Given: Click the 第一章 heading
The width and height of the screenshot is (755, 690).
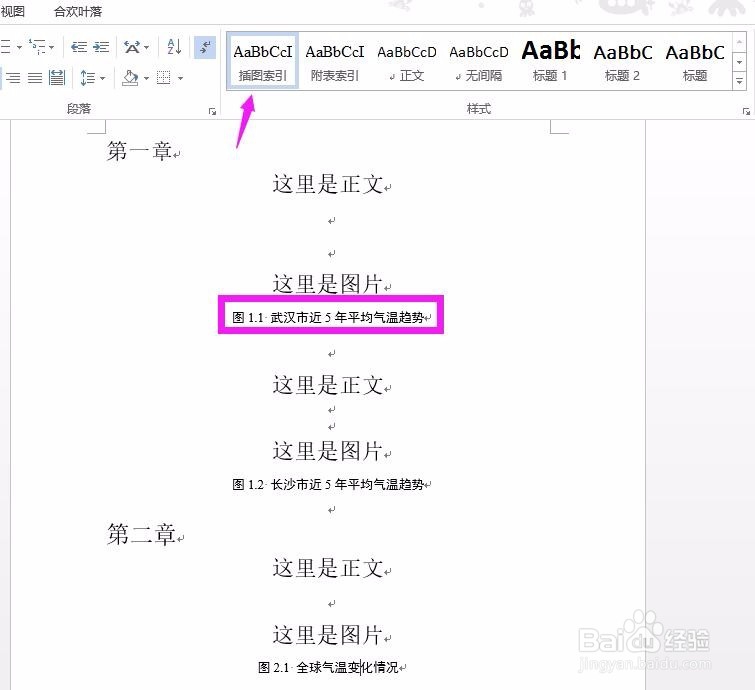Looking at the screenshot, I should pos(140,151).
